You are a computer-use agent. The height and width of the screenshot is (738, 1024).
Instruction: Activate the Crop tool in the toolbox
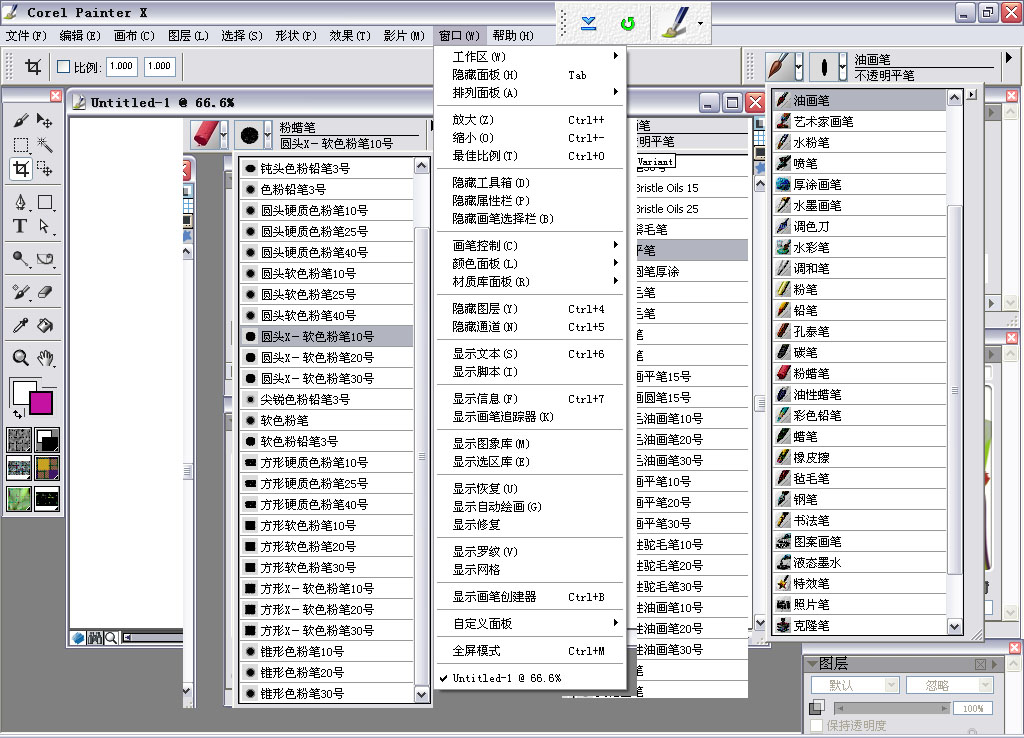click(20, 168)
